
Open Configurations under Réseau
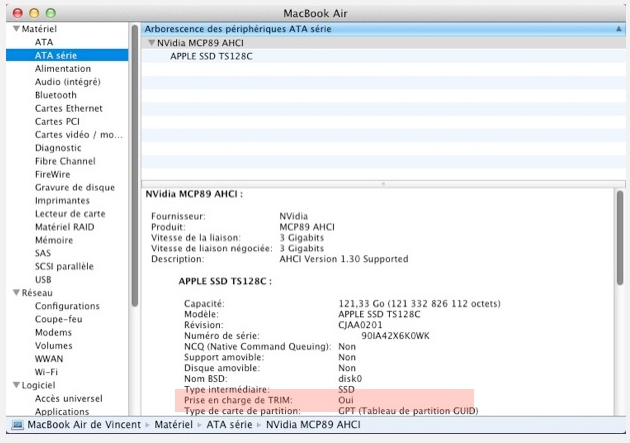(x=67, y=306)
